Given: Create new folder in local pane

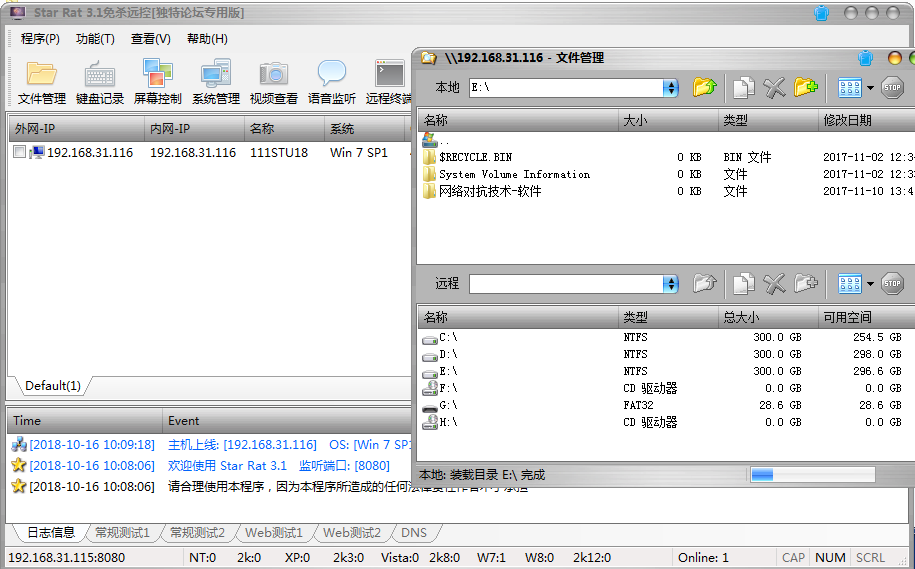Looking at the screenshot, I should 805,88.
